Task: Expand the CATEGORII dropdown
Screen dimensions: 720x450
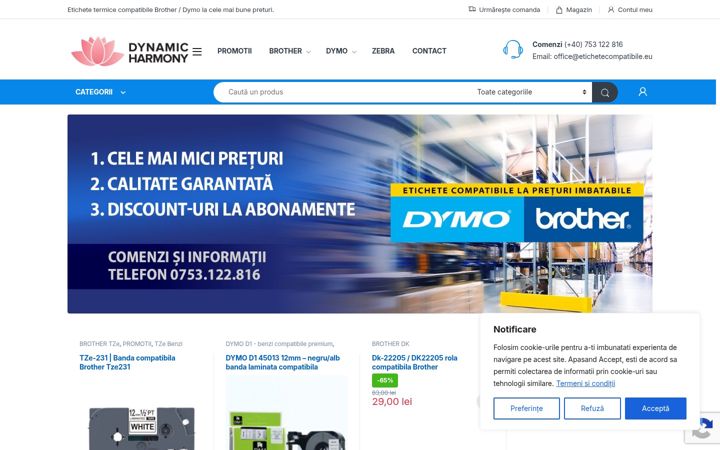Action: click(x=100, y=92)
